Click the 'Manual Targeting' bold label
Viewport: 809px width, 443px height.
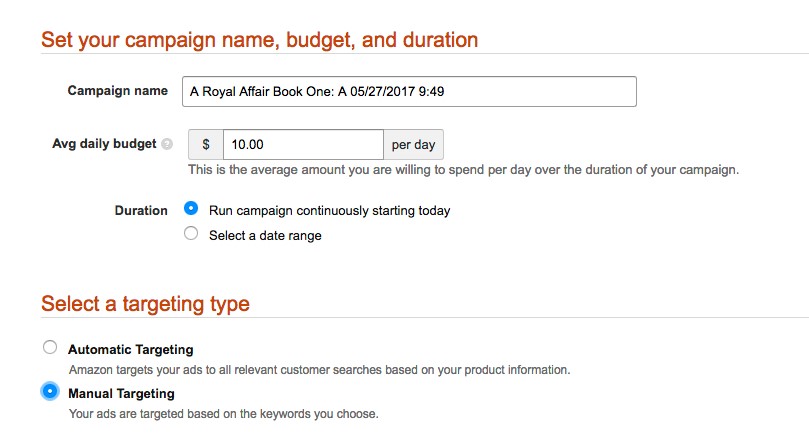click(x=121, y=393)
